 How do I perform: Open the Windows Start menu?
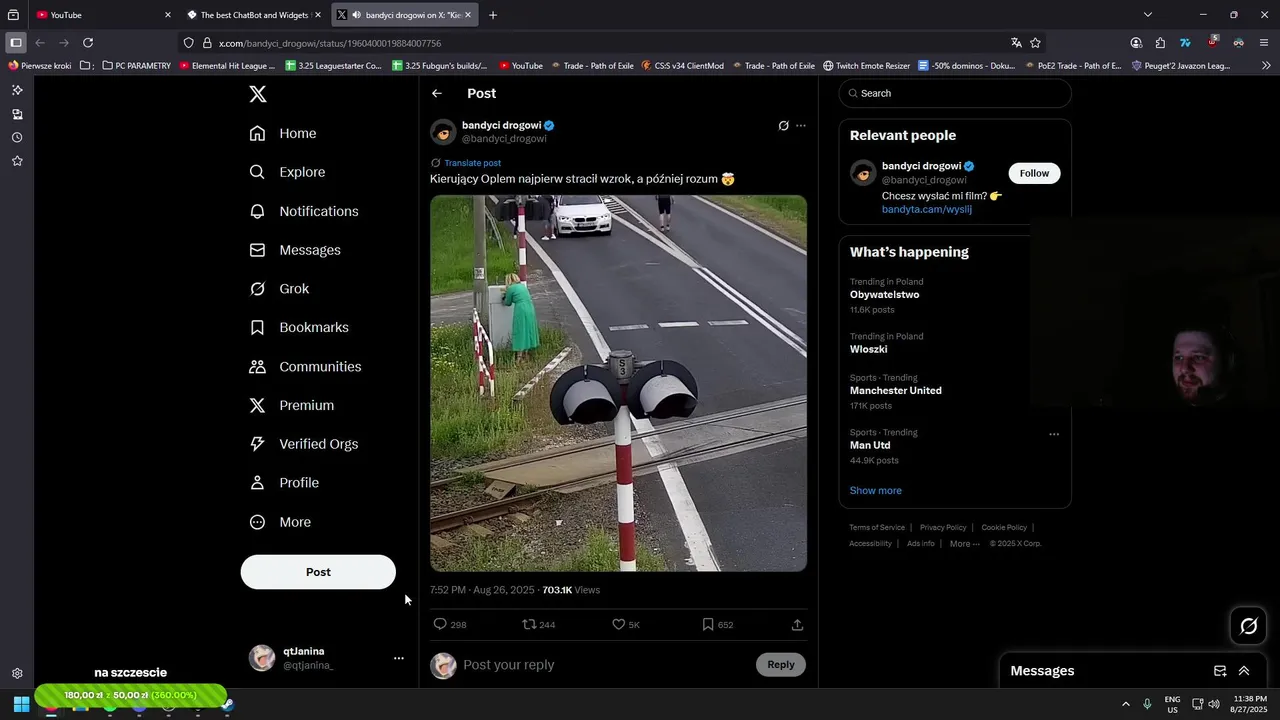pos(21,704)
